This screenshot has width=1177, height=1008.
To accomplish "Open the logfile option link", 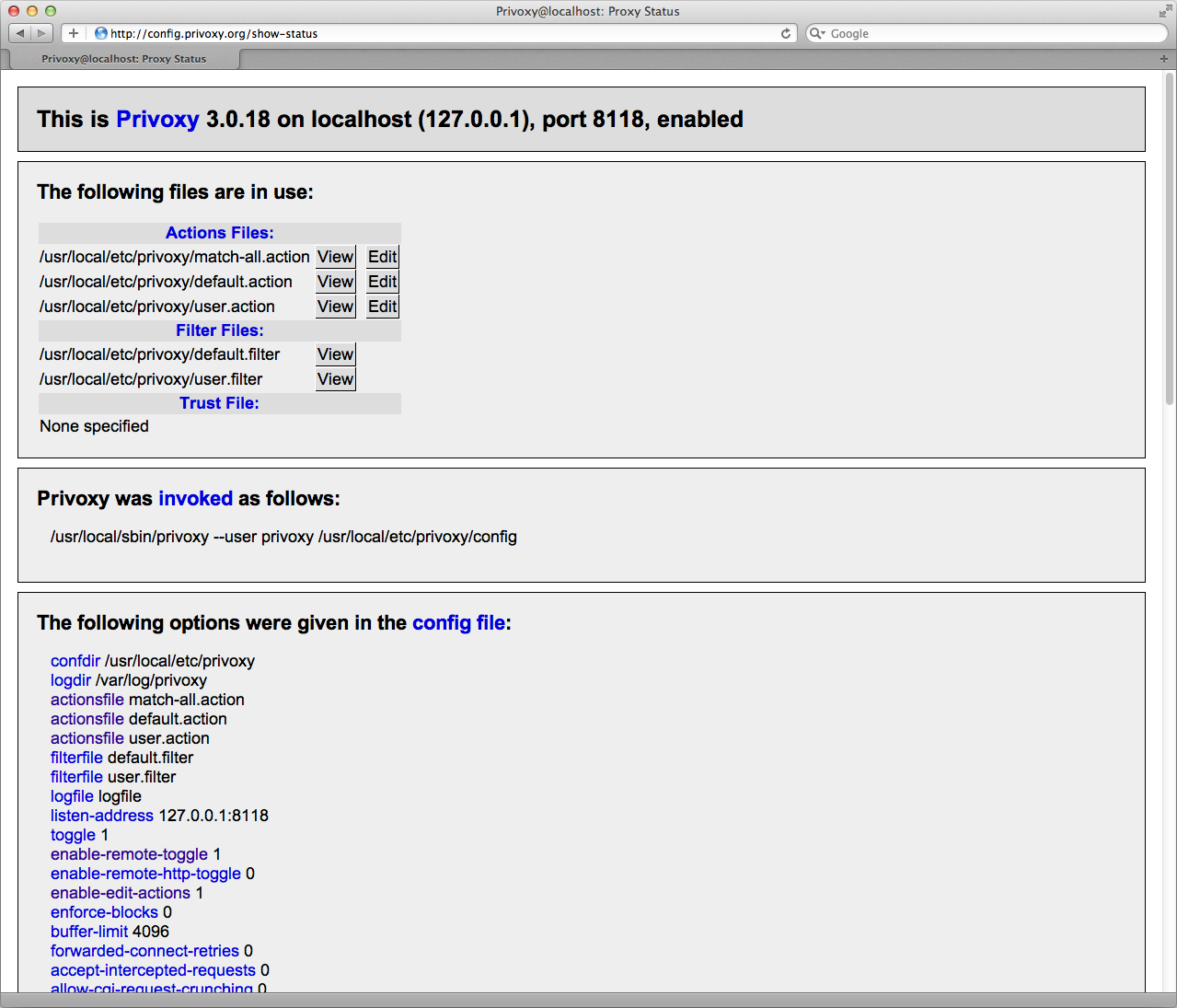I will (x=72, y=796).
